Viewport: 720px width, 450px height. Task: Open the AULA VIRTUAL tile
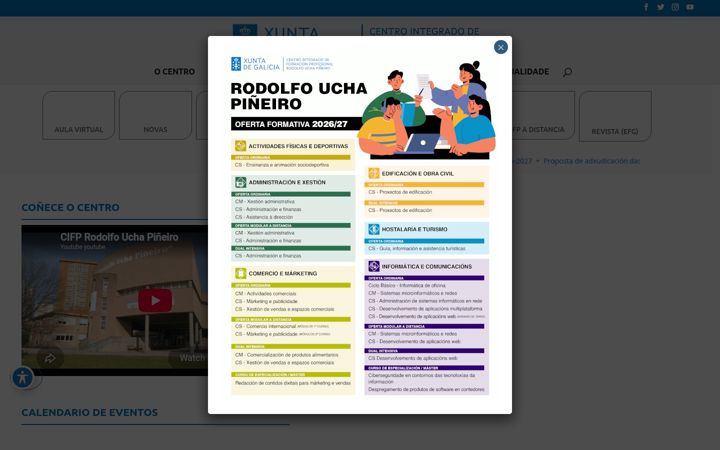point(79,115)
